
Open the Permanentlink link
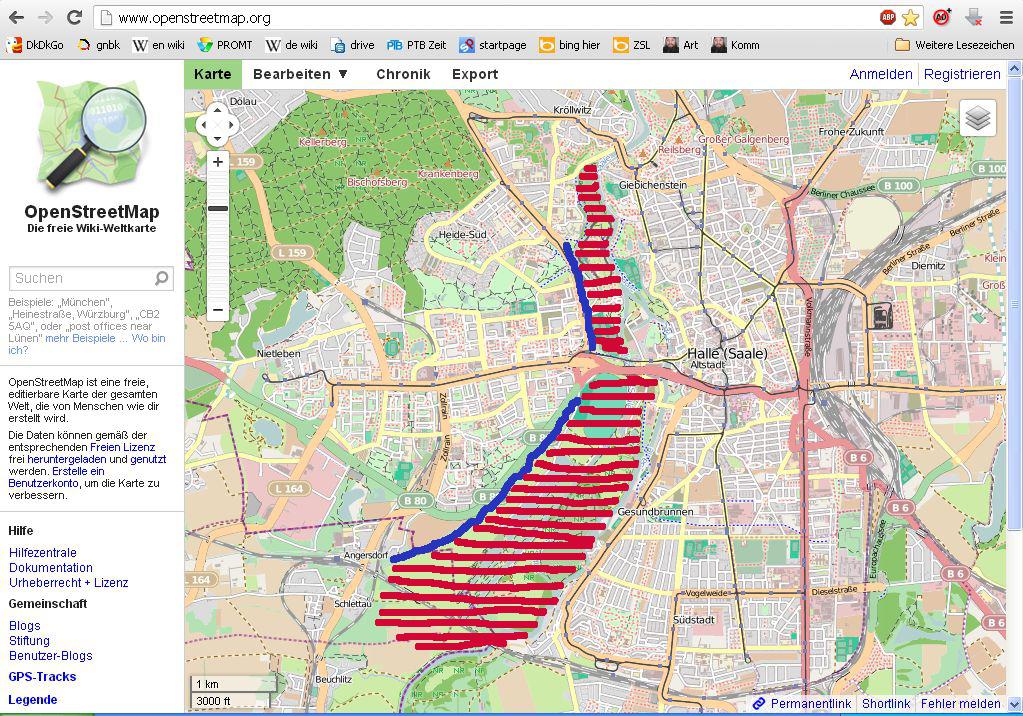coord(810,704)
